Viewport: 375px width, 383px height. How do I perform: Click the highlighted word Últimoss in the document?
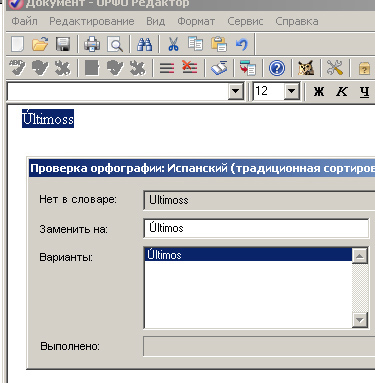(48, 119)
